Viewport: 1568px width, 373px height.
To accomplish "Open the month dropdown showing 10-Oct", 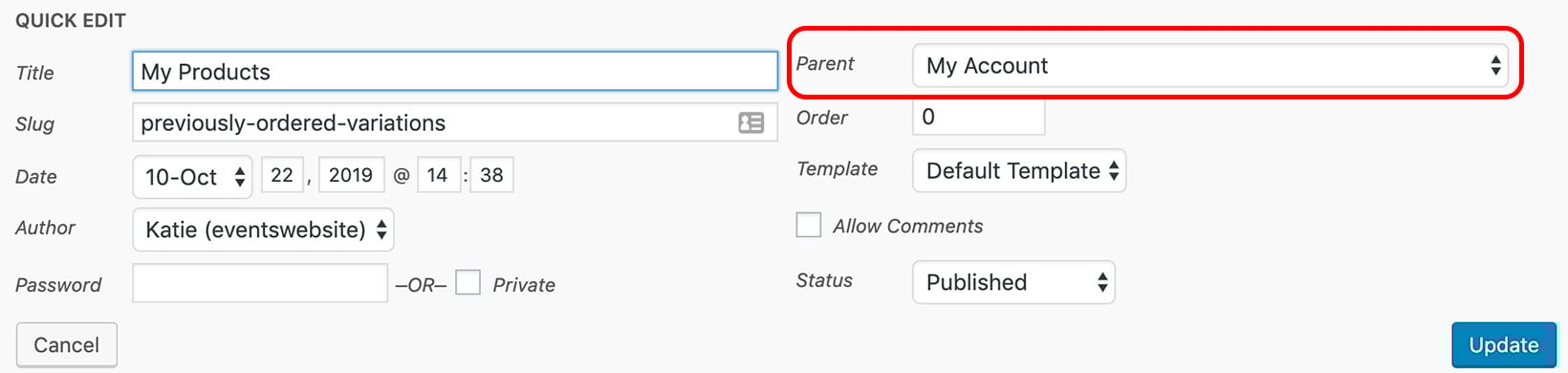I will pyautogui.click(x=192, y=177).
